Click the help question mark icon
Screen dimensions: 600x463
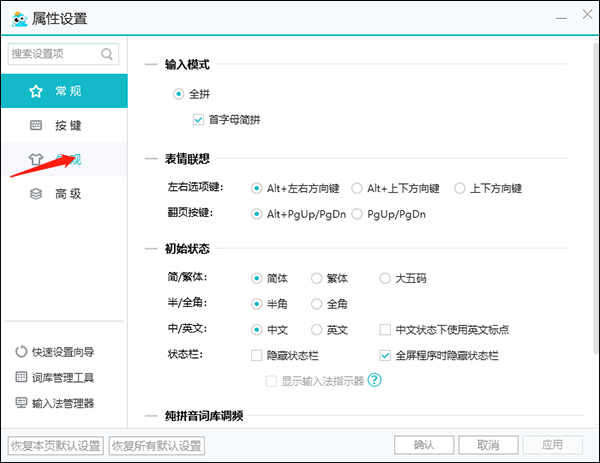tap(374, 380)
